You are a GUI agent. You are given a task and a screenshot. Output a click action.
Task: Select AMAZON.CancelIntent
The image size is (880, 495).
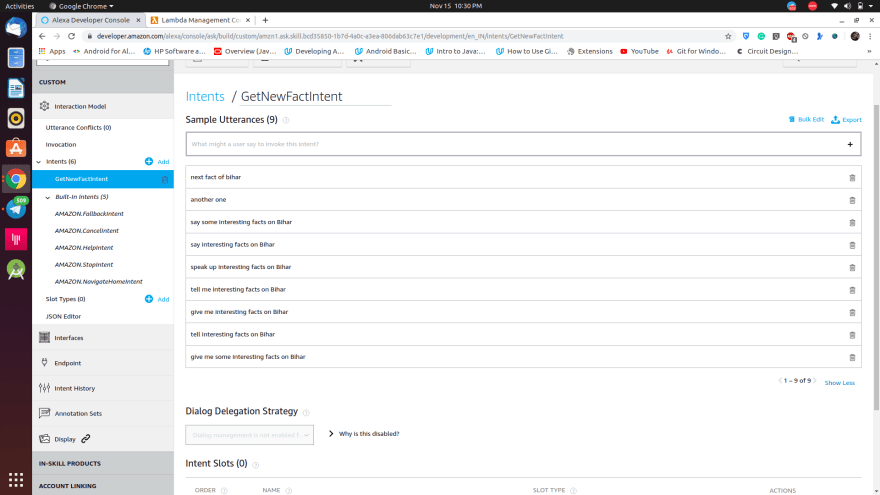point(86,231)
